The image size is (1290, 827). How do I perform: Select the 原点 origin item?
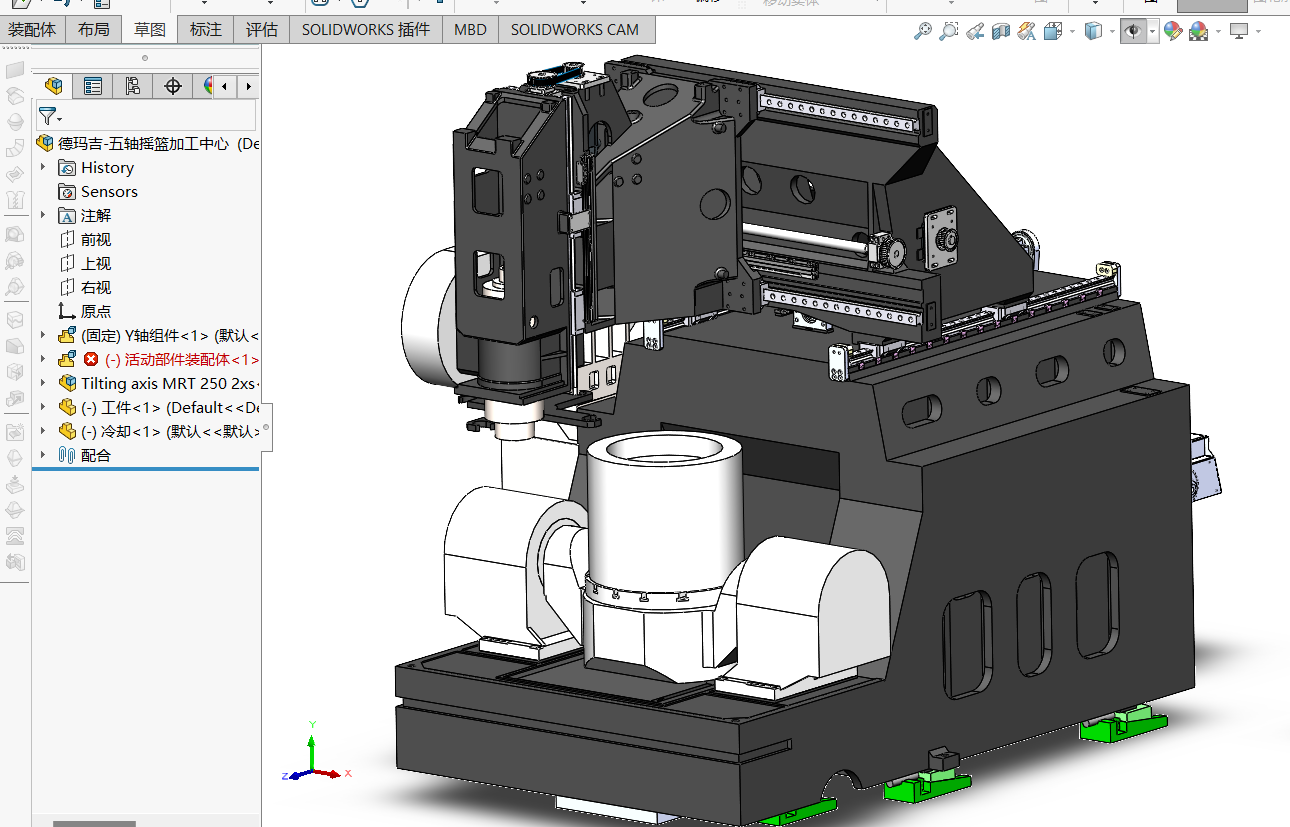point(96,312)
